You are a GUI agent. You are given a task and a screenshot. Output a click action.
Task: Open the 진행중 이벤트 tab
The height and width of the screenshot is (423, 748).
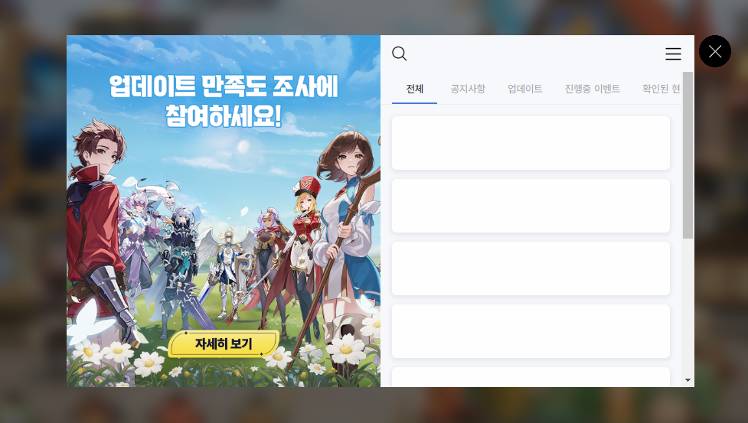click(592, 89)
